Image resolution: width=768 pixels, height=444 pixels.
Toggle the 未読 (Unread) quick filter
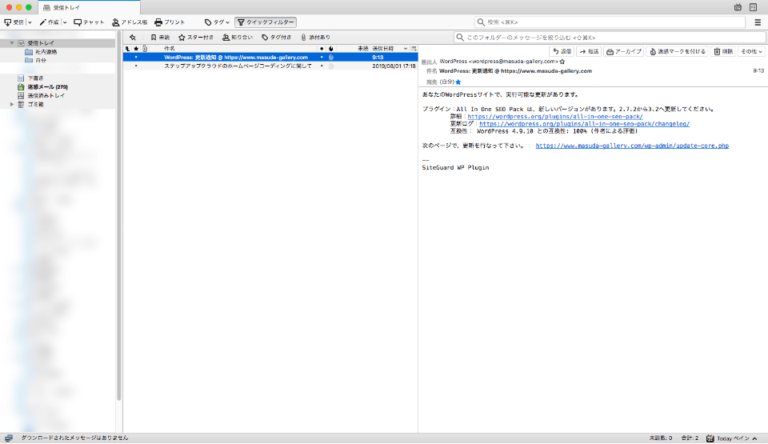point(160,37)
